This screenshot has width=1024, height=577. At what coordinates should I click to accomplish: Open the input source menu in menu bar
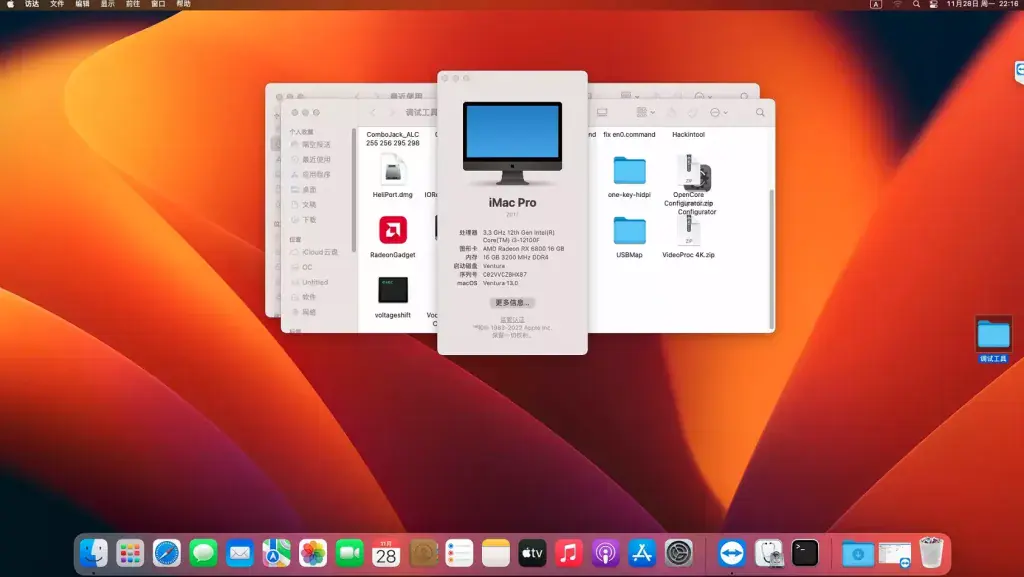pos(876,4)
